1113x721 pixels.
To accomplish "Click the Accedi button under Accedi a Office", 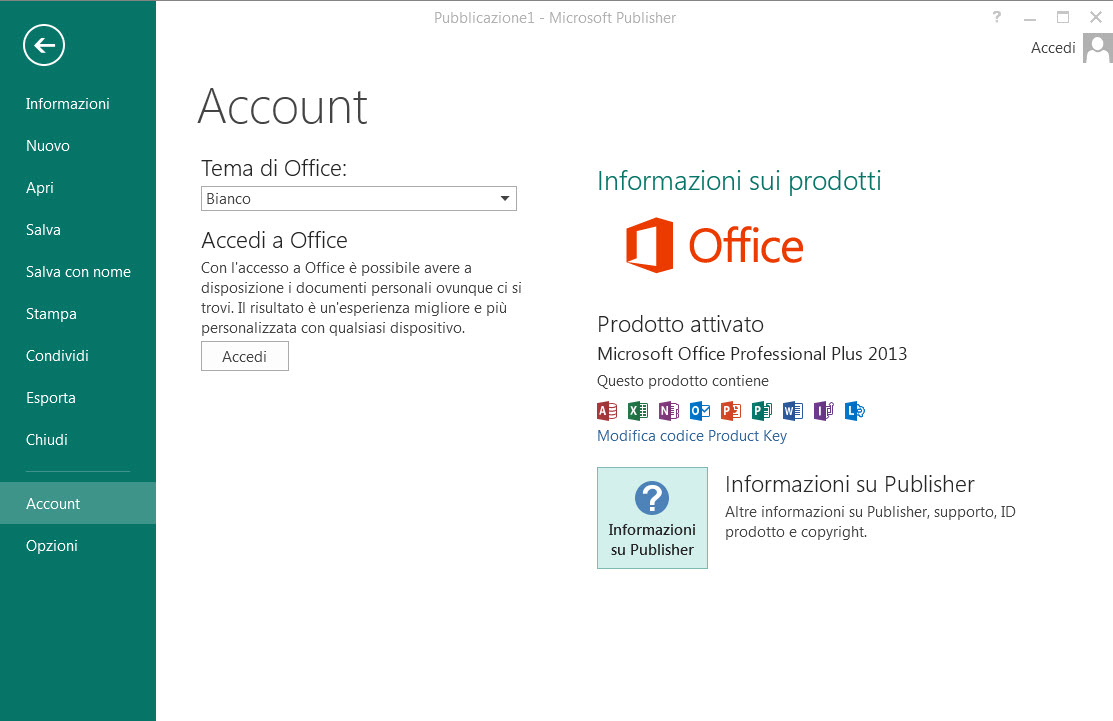I will point(245,356).
